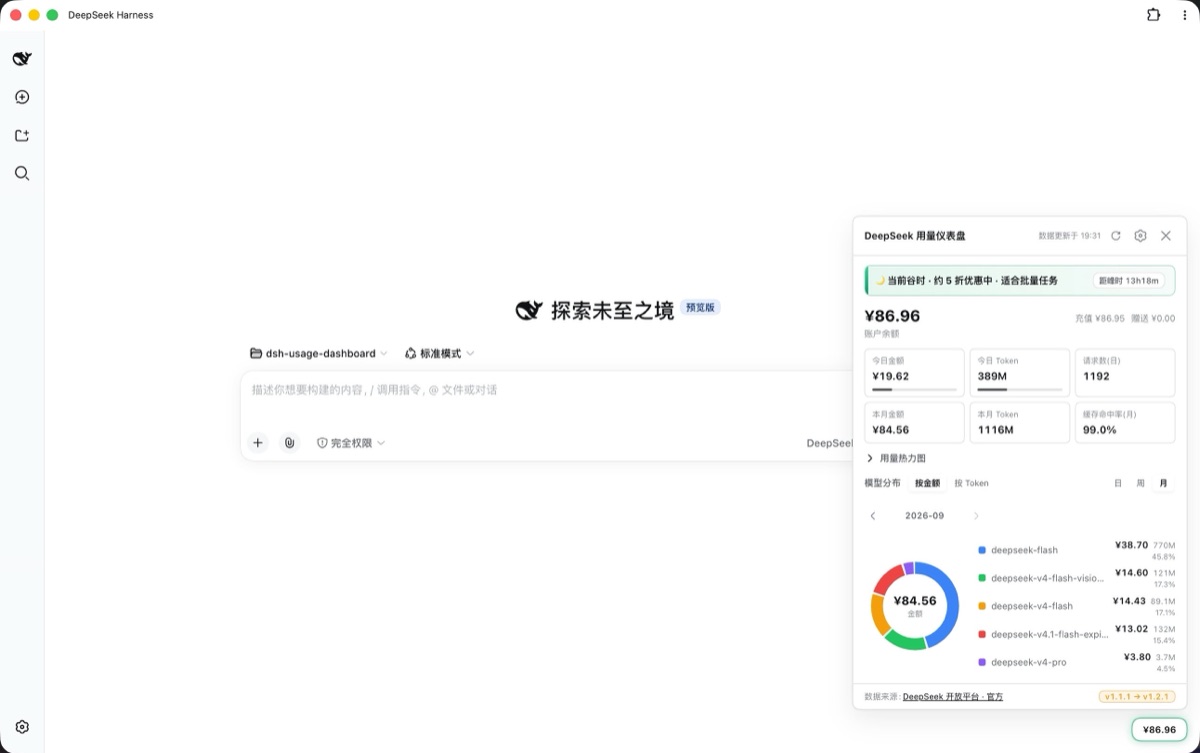Go to the next month arrow
This screenshot has height=753, width=1200.
coord(976,516)
